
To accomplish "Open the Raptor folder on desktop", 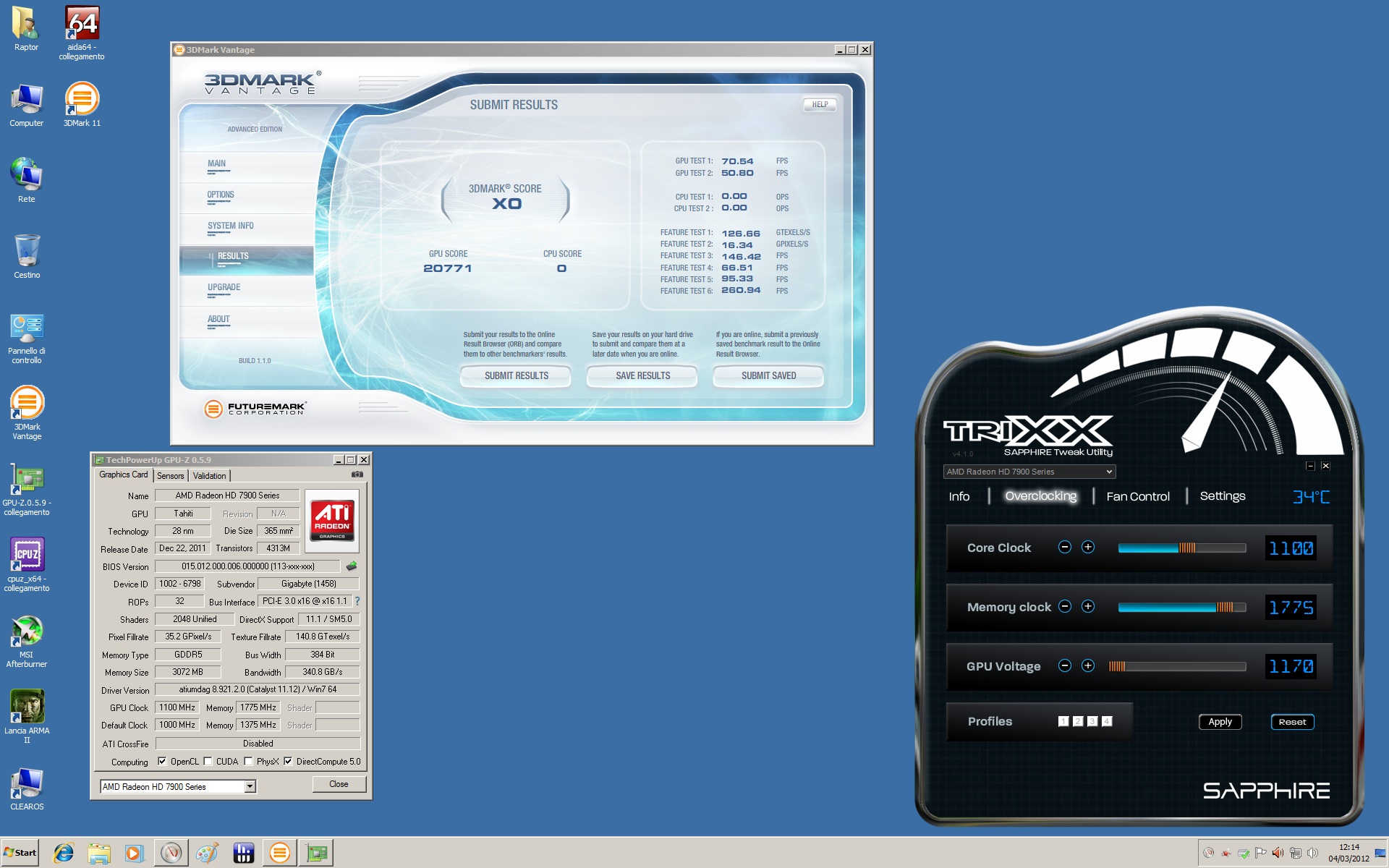I will tap(26, 29).
